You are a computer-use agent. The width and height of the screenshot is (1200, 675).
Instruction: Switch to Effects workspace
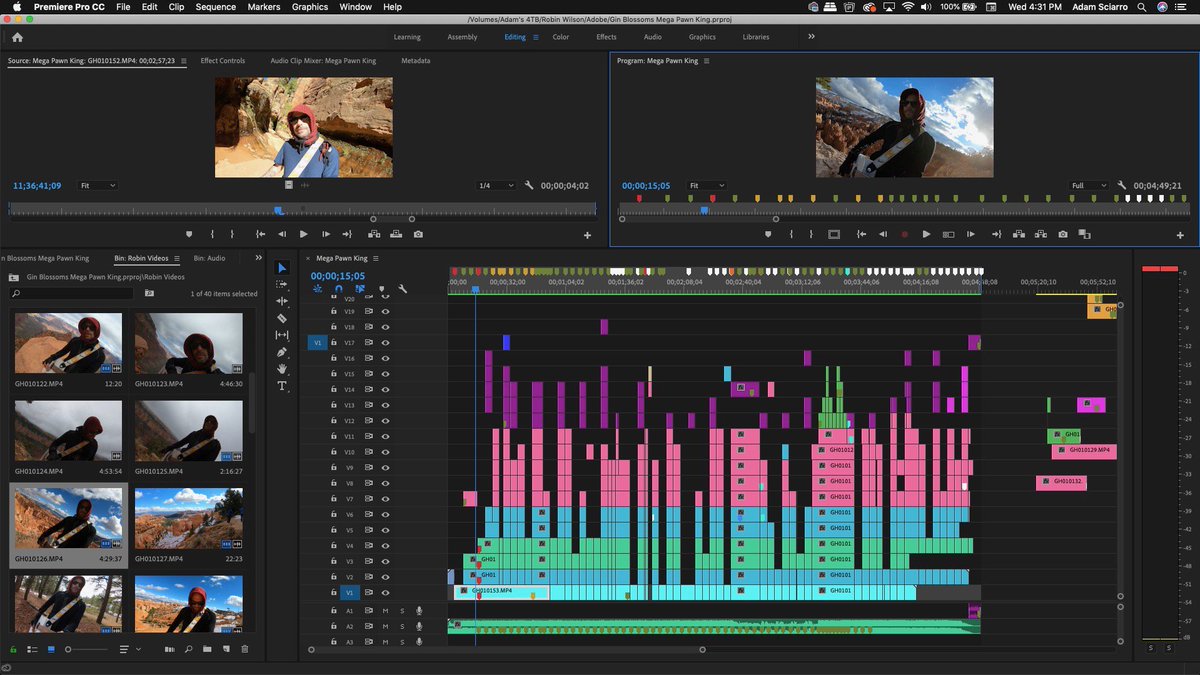pos(606,37)
